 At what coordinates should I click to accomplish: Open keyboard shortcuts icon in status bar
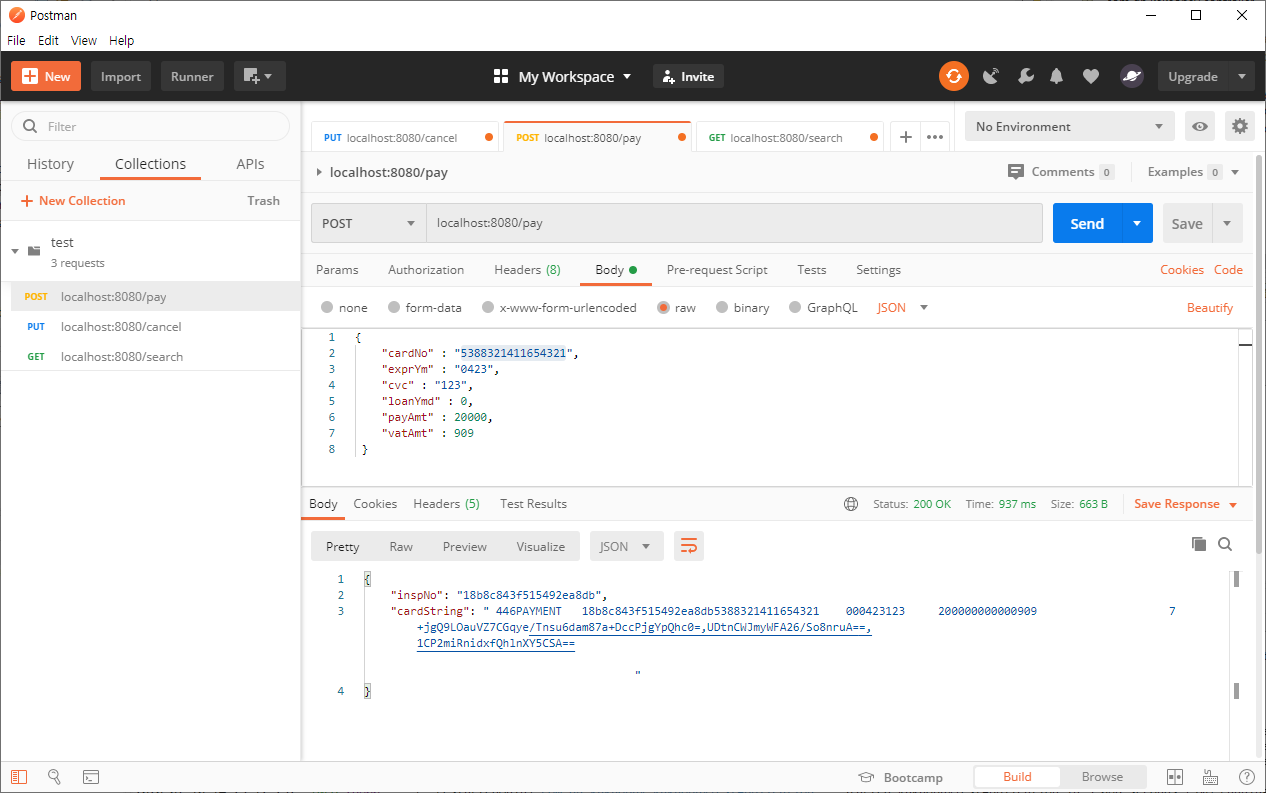[1210, 777]
